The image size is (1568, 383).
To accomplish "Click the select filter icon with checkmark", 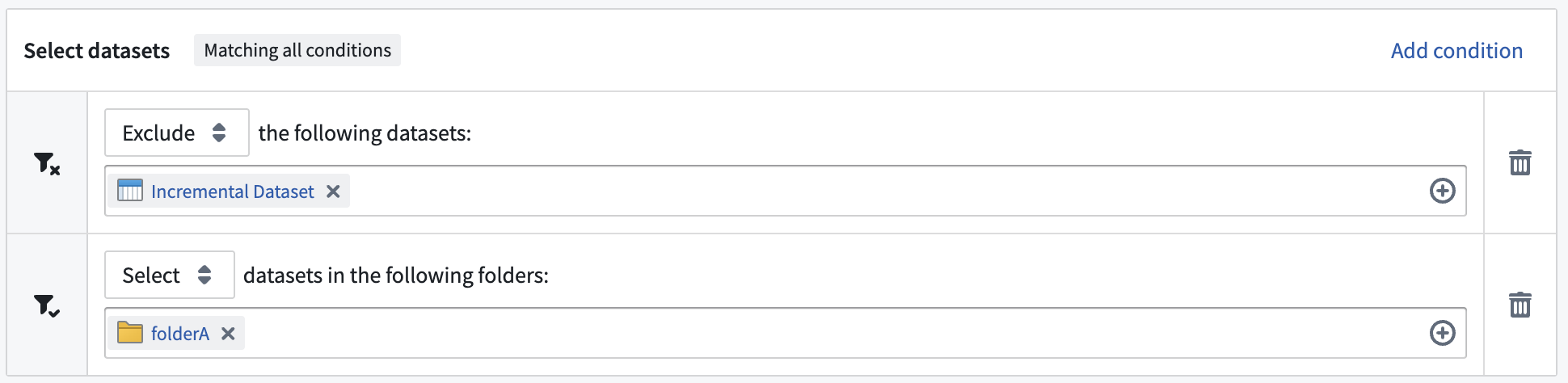I will click(47, 305).
